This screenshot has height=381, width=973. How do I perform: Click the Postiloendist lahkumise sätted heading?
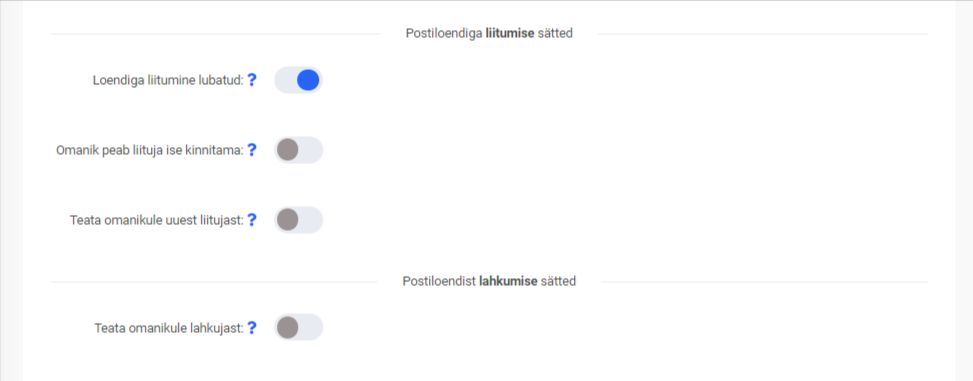[x=489, y=282]
